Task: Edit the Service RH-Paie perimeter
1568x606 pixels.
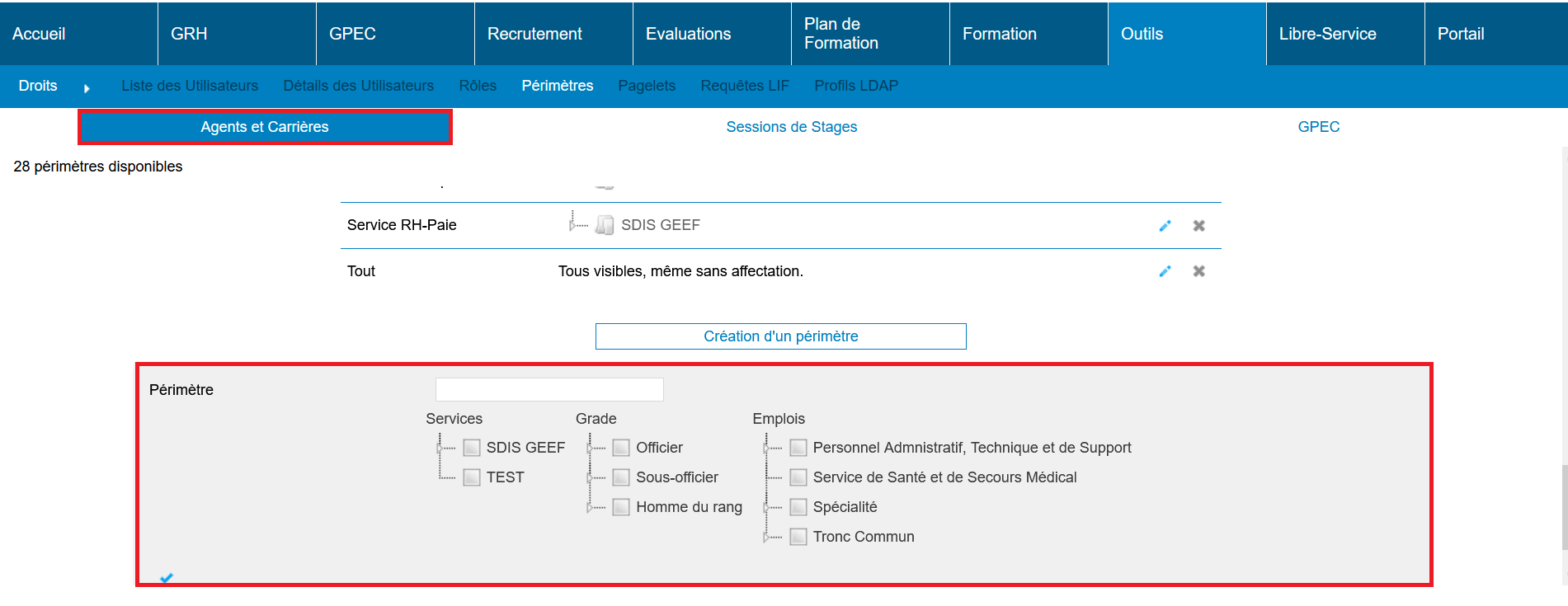Action: (x=1165, y=226)
